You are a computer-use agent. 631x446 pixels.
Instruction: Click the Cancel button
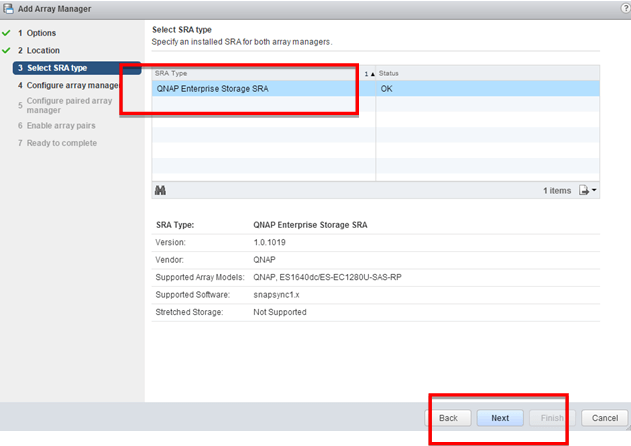(x=604, y=418)
